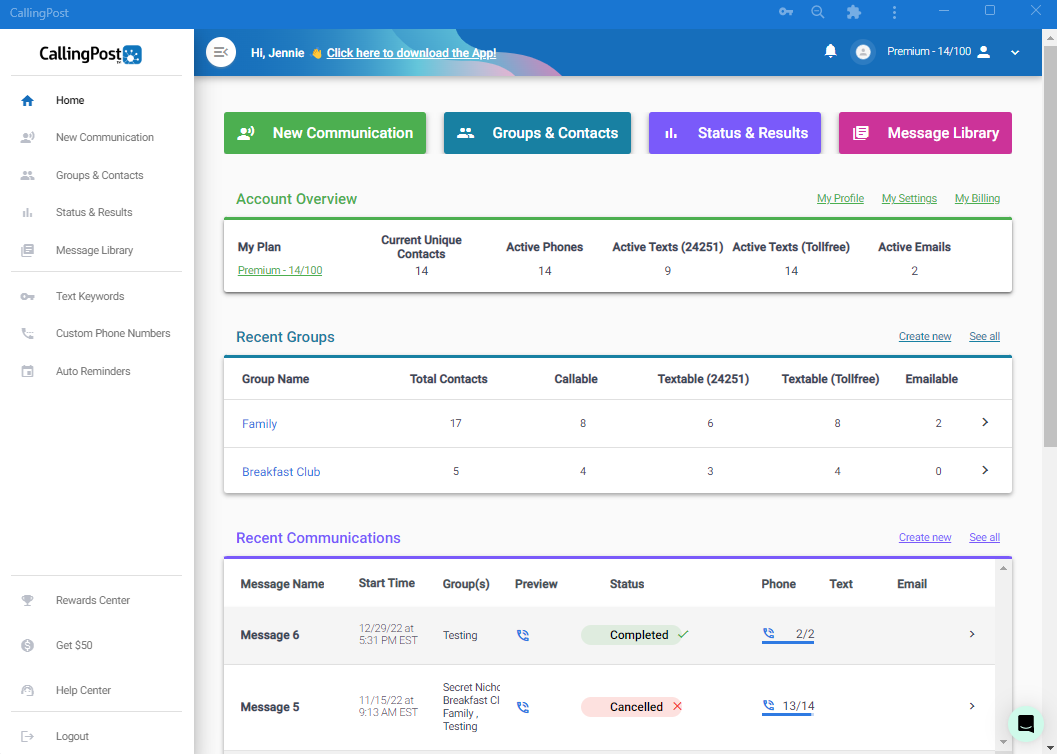The image size is (1057, 754).
Task: Open Auto Reminders via its calendar icon
Action: 28,371
